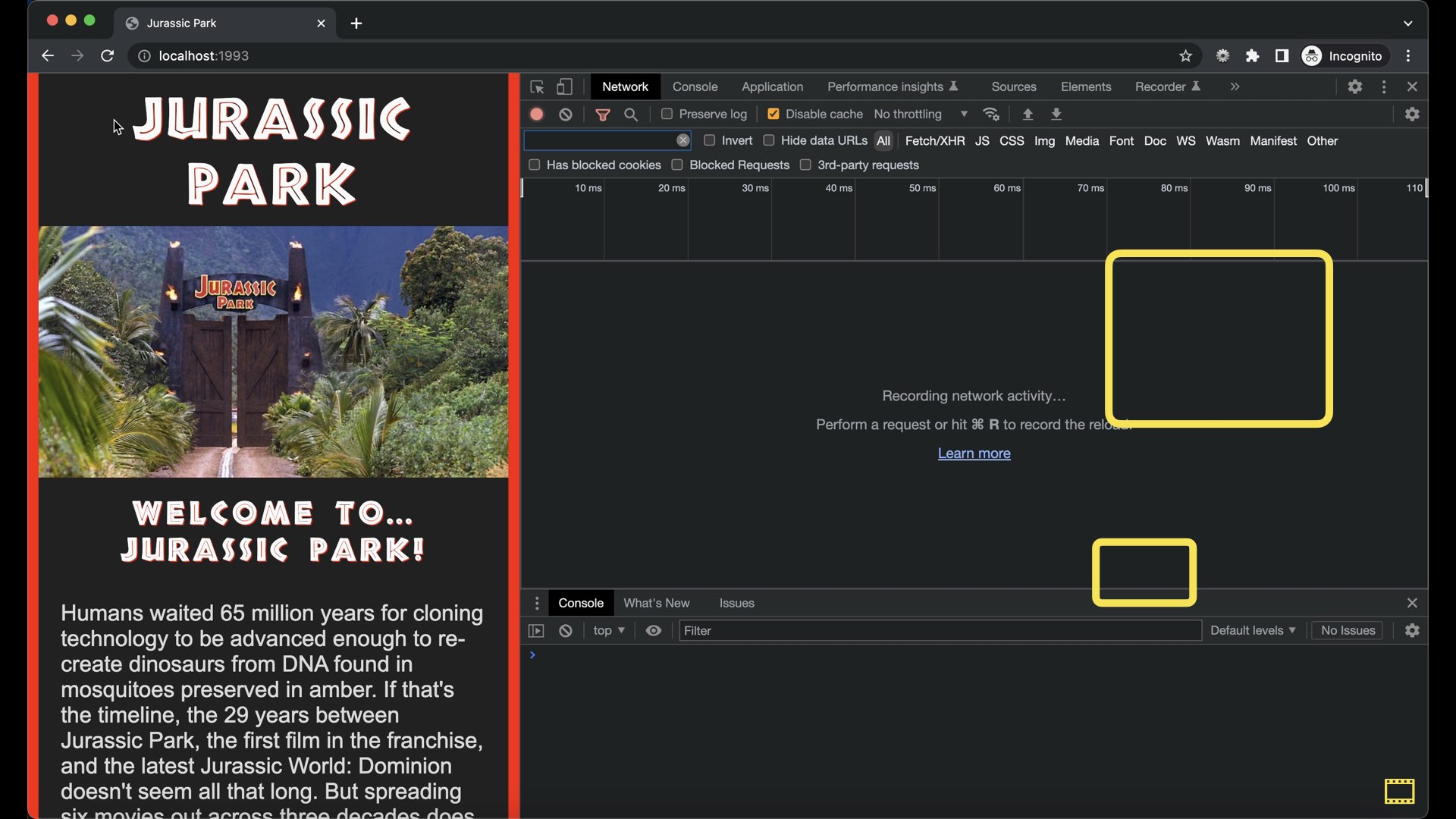Check Hide data URLs option
Image resolution: width=1456 pixels, height=819 pixels.
coord(769,140)
